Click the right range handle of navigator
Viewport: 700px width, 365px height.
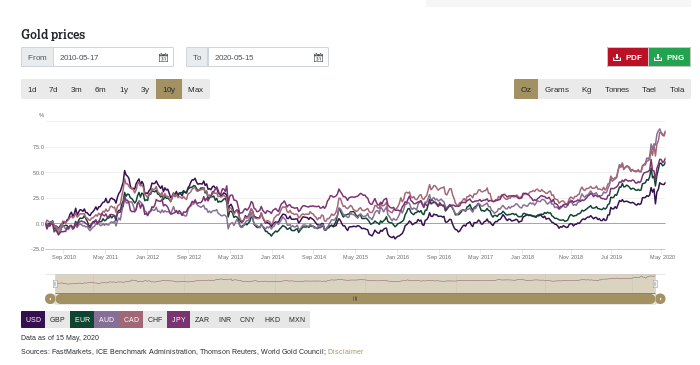655,284
